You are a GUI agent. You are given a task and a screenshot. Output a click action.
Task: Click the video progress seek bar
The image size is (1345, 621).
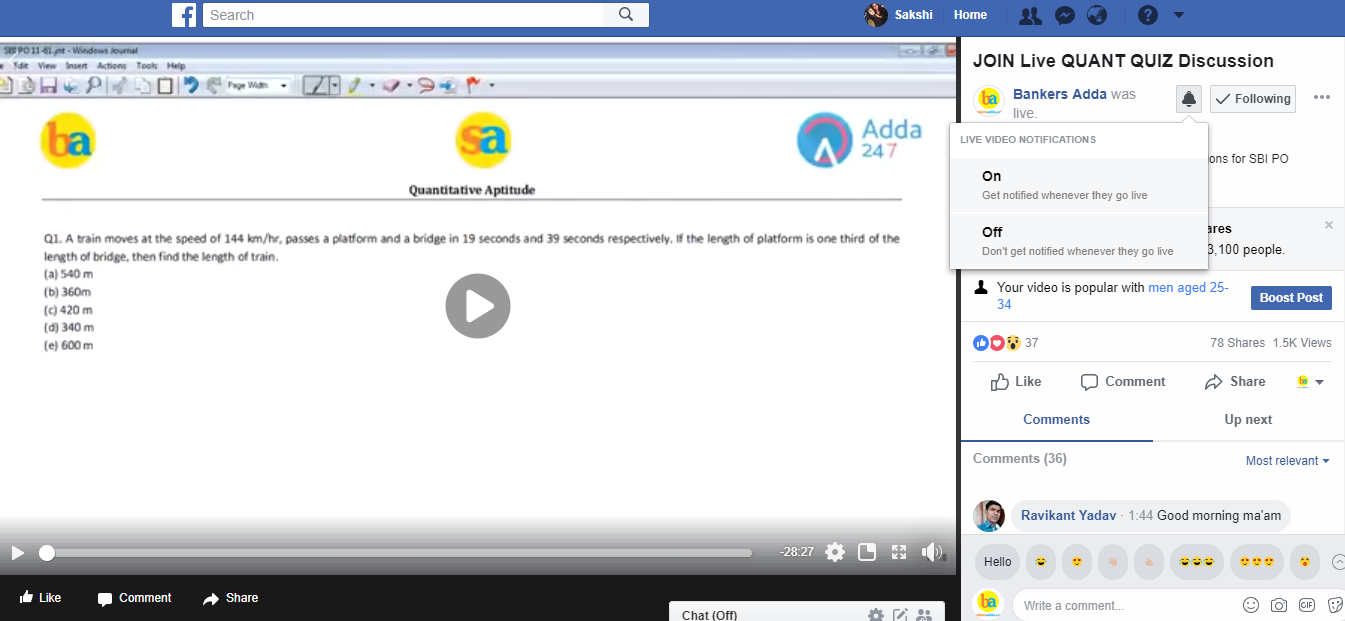coord(400,552)
